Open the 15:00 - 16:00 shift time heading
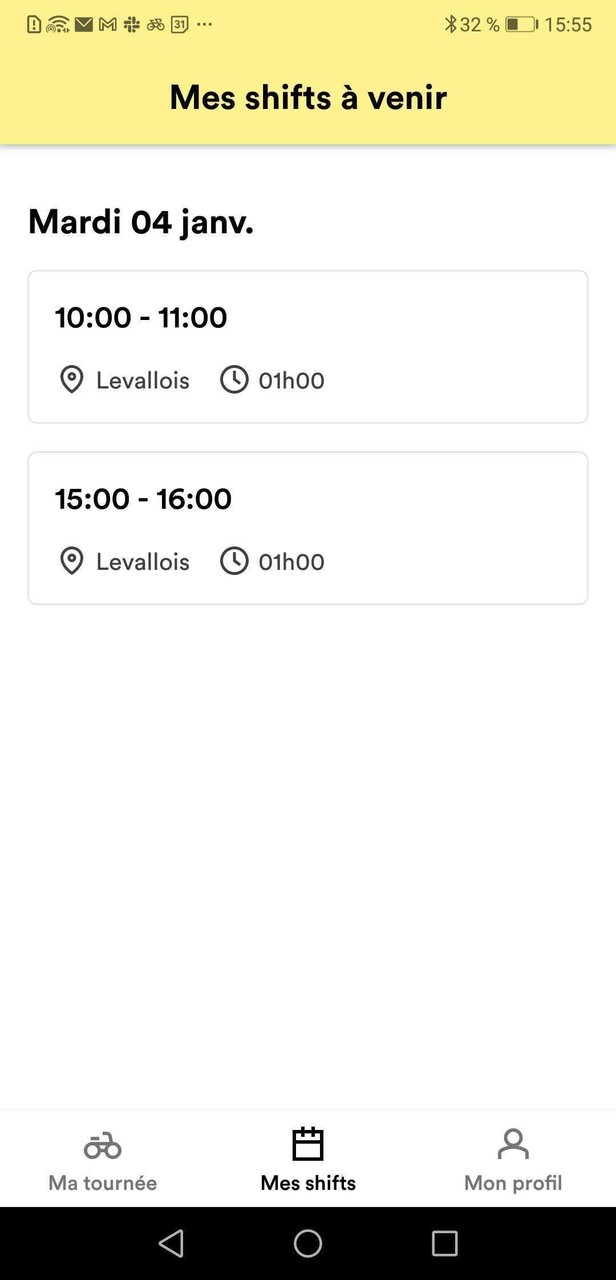The height and width of the screenshot is (1280, 616). pos(143,499)
